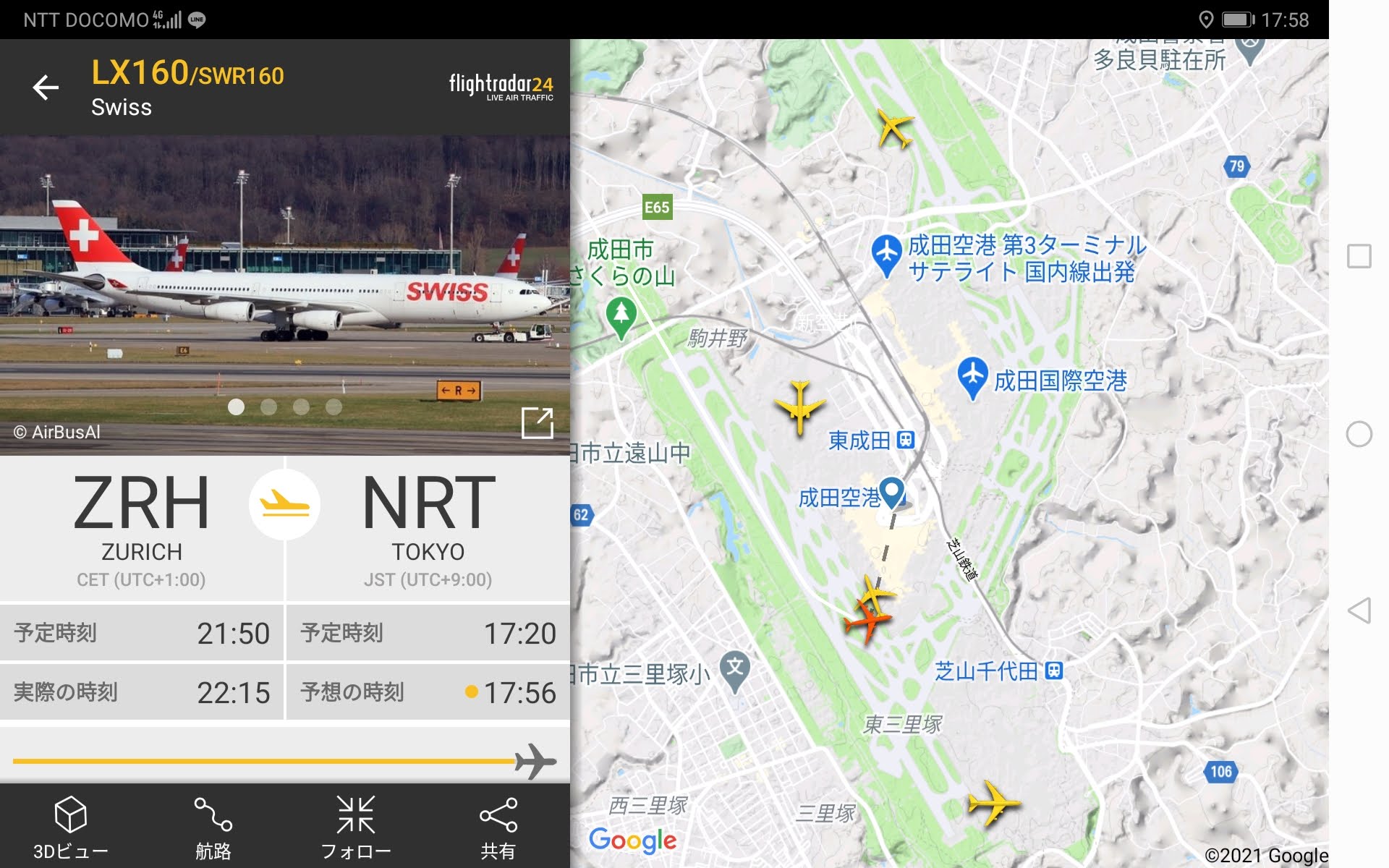Tap the Android home circle button
The image size is (1389, 868).
pos(1359,434)
